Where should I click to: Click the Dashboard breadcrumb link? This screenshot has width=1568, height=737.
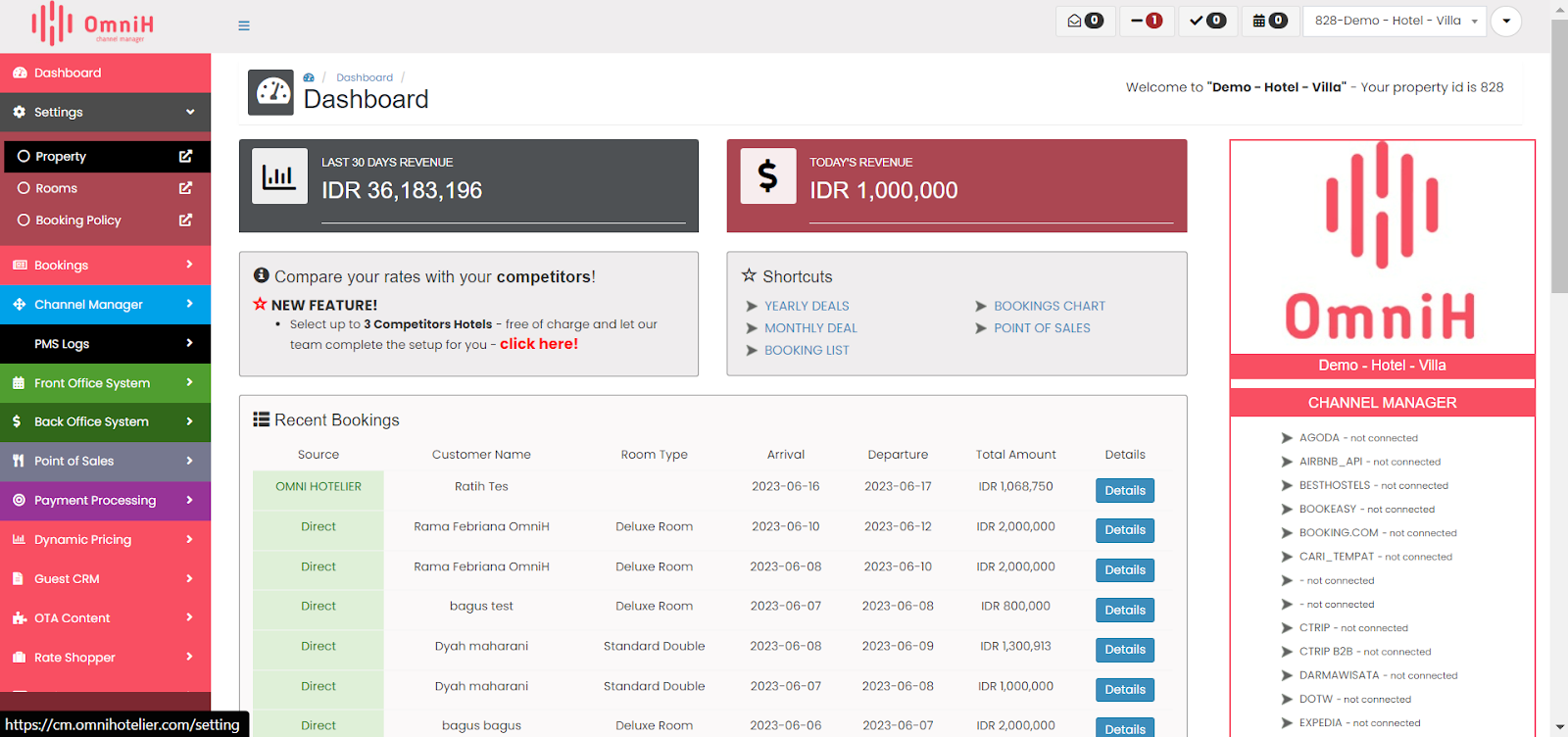pyautogui.click(x=365, y=77)
